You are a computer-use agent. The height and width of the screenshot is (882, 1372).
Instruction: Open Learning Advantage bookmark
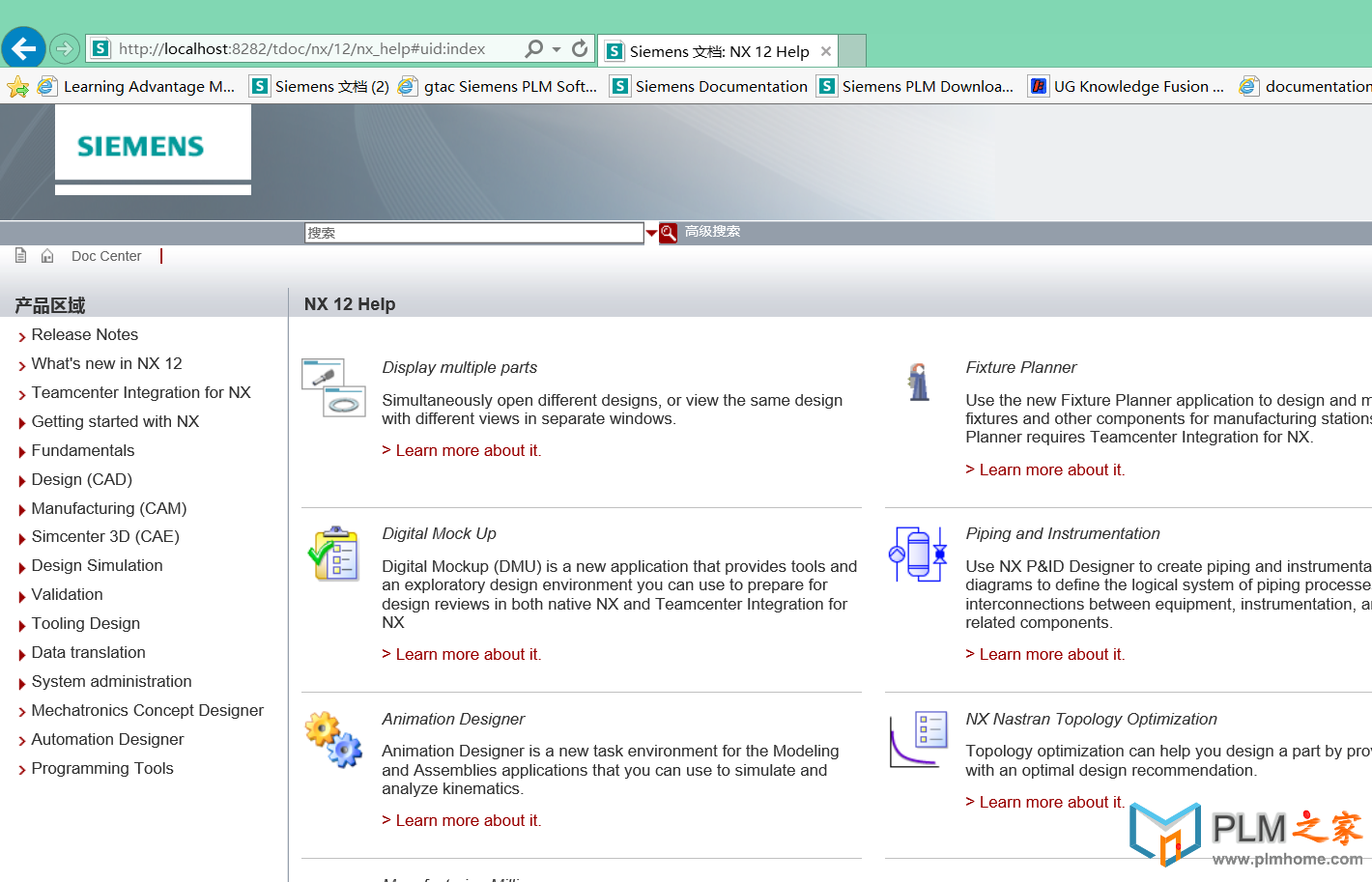137,87
